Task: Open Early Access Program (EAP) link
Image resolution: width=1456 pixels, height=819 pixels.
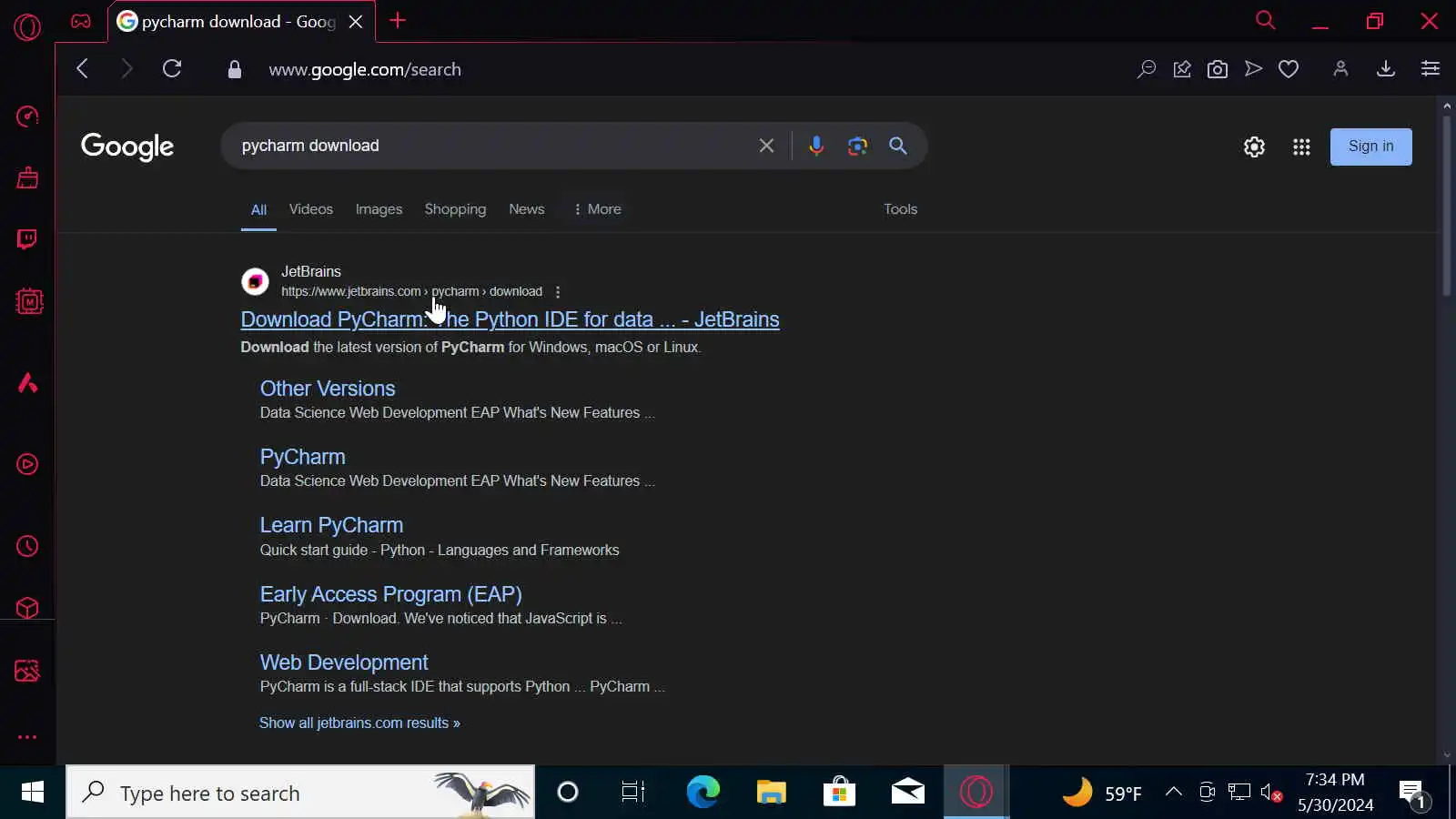Action: click(x=391, y=594)
